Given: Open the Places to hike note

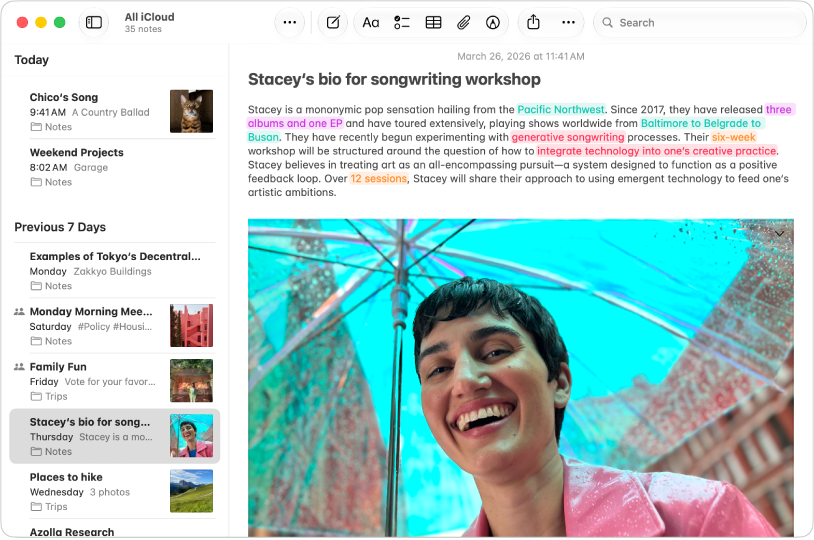Looking at the screenshot, I should click(x=114, y=491).
